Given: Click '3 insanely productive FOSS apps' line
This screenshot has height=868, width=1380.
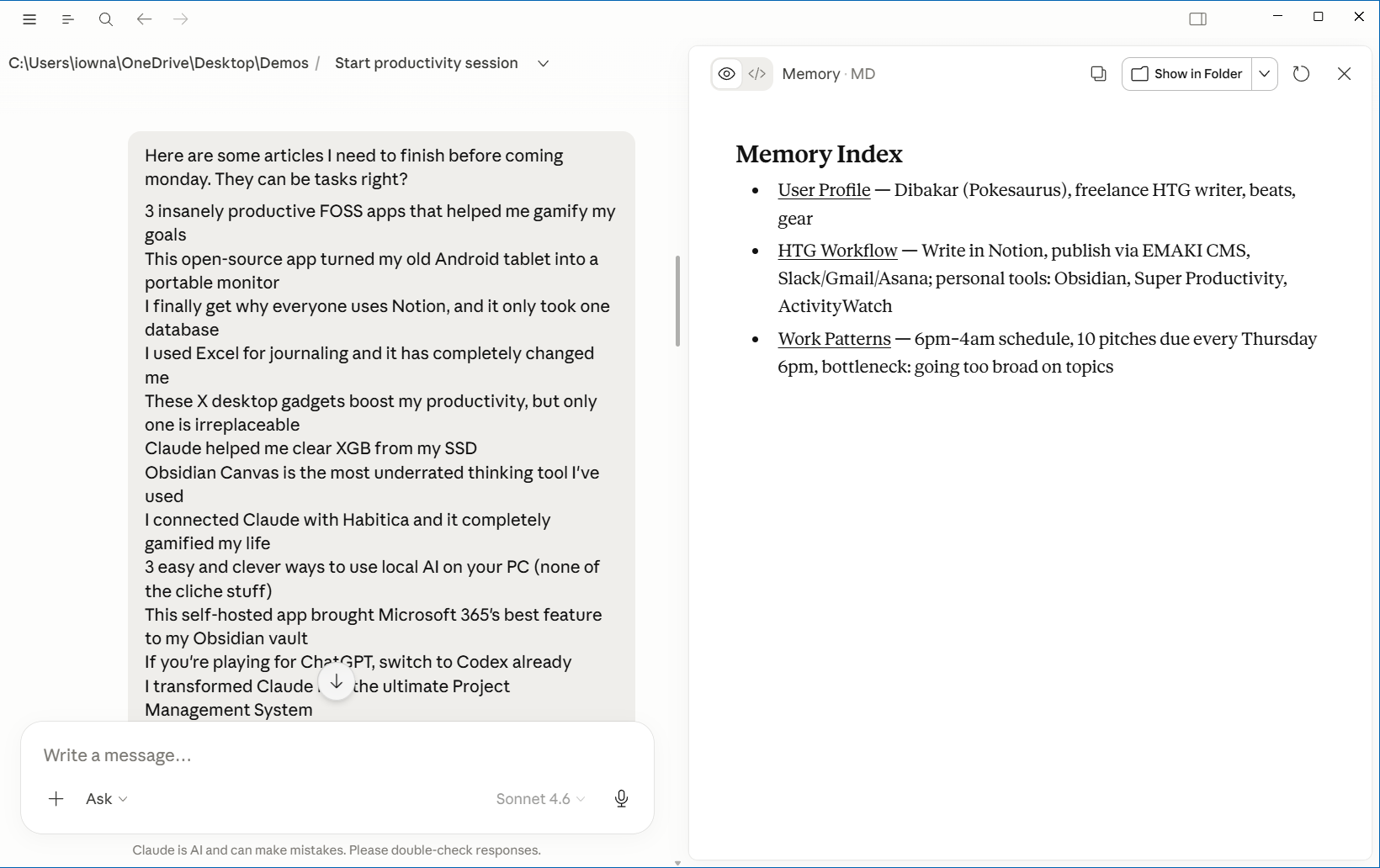Looking at the screenshot, I should pos(379,223).
